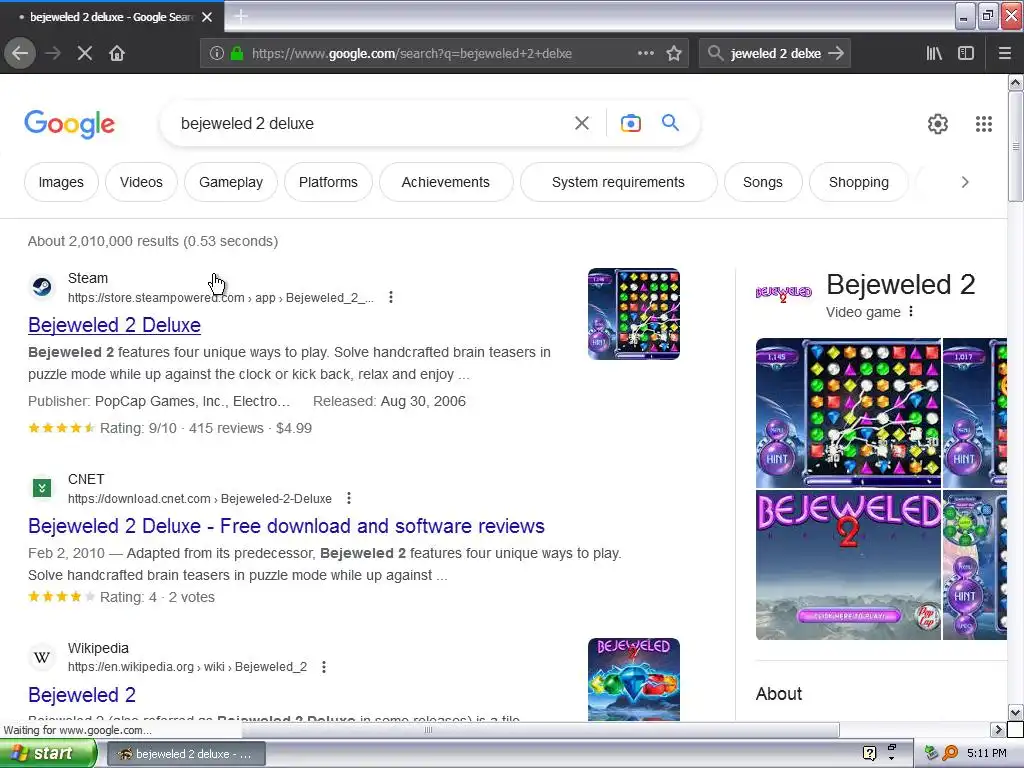1024x768 pixels.
Task: Clear the Google search query
Action: [582, 123]
